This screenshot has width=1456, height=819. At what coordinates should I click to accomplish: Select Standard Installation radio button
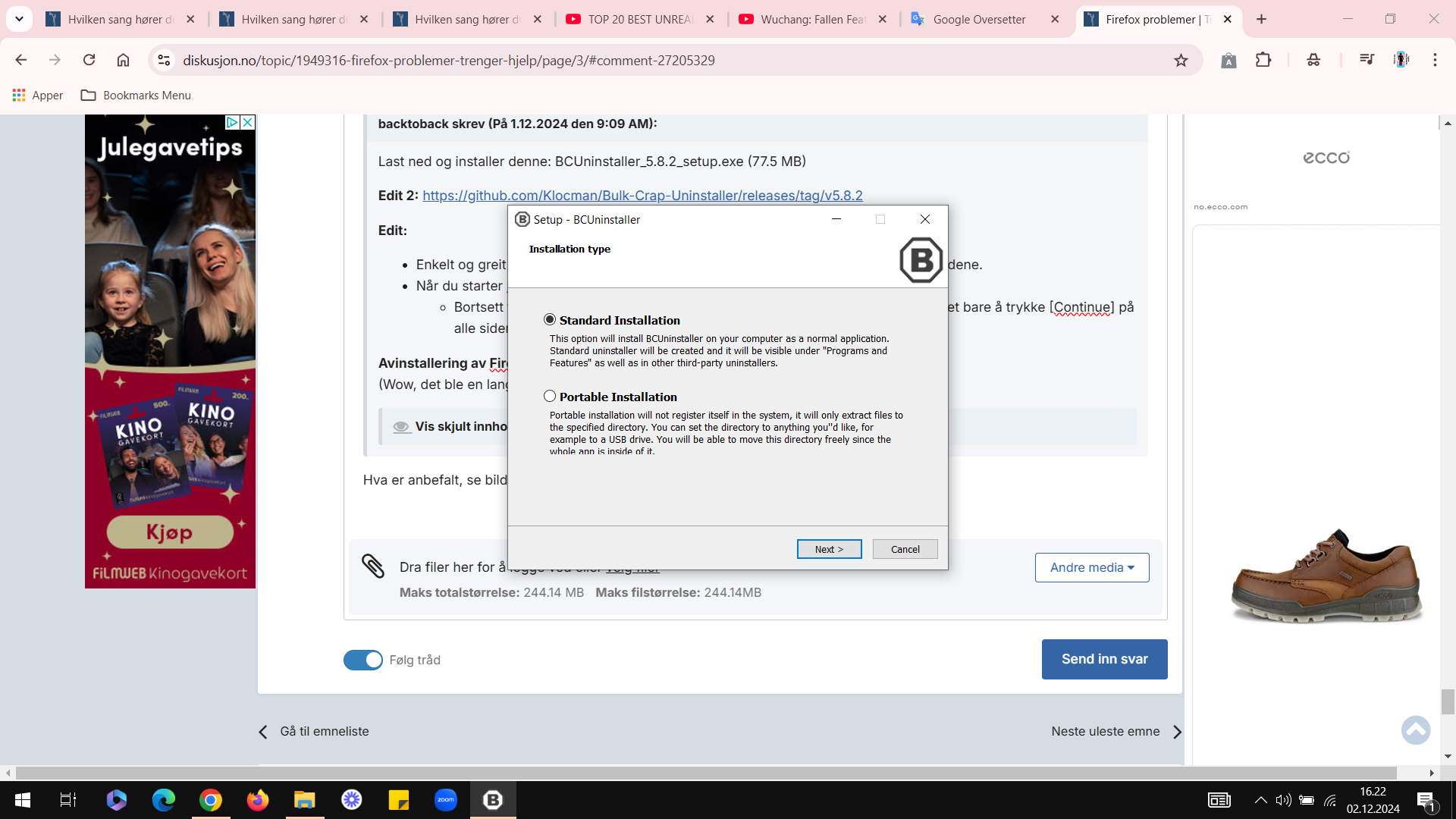click(x=550, y=320)
